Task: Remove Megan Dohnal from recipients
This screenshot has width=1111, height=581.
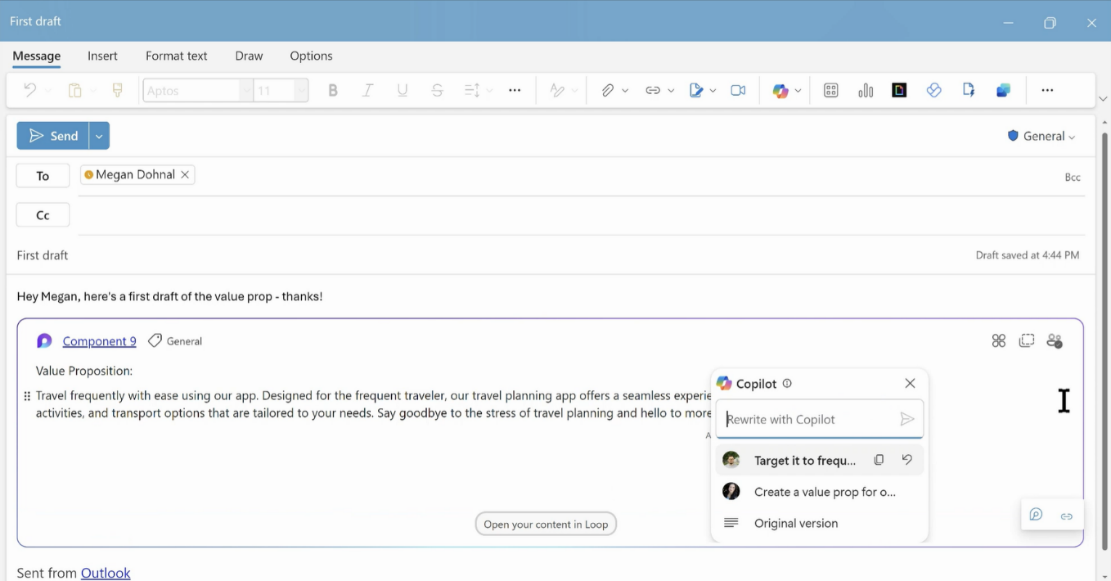Action: point(184,174)
